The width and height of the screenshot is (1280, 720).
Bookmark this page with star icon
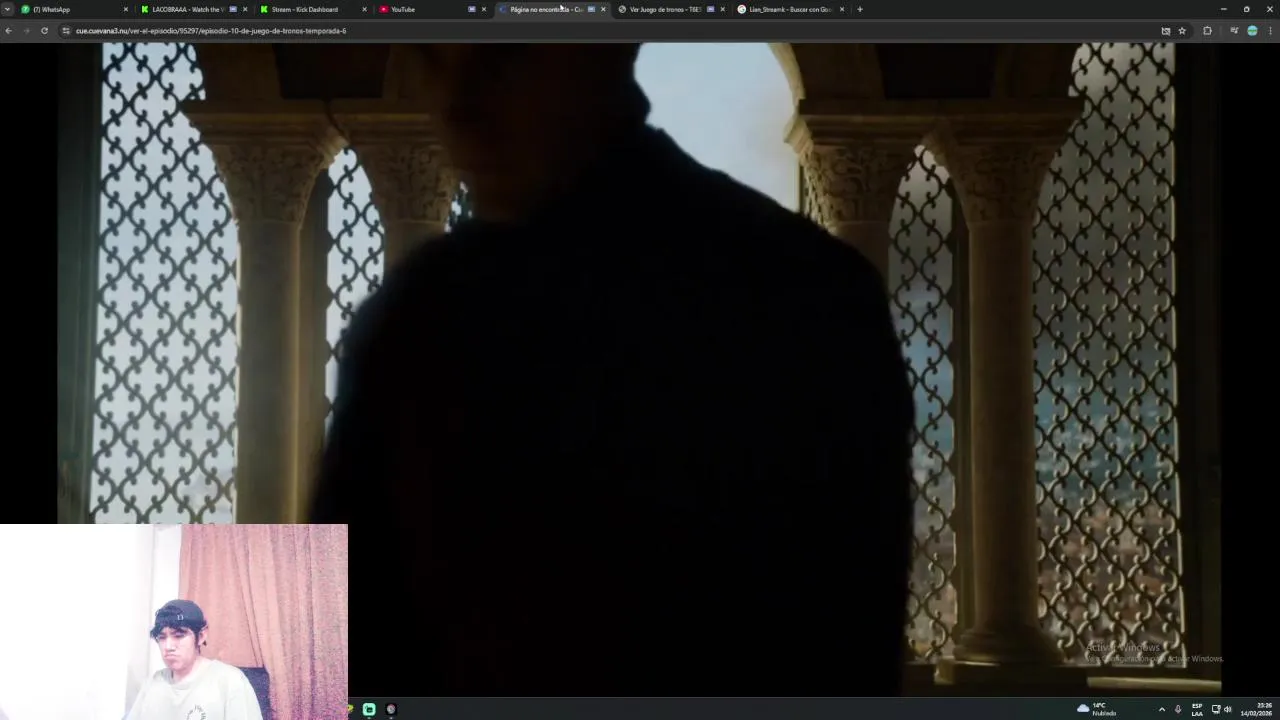click(1182, 31)
